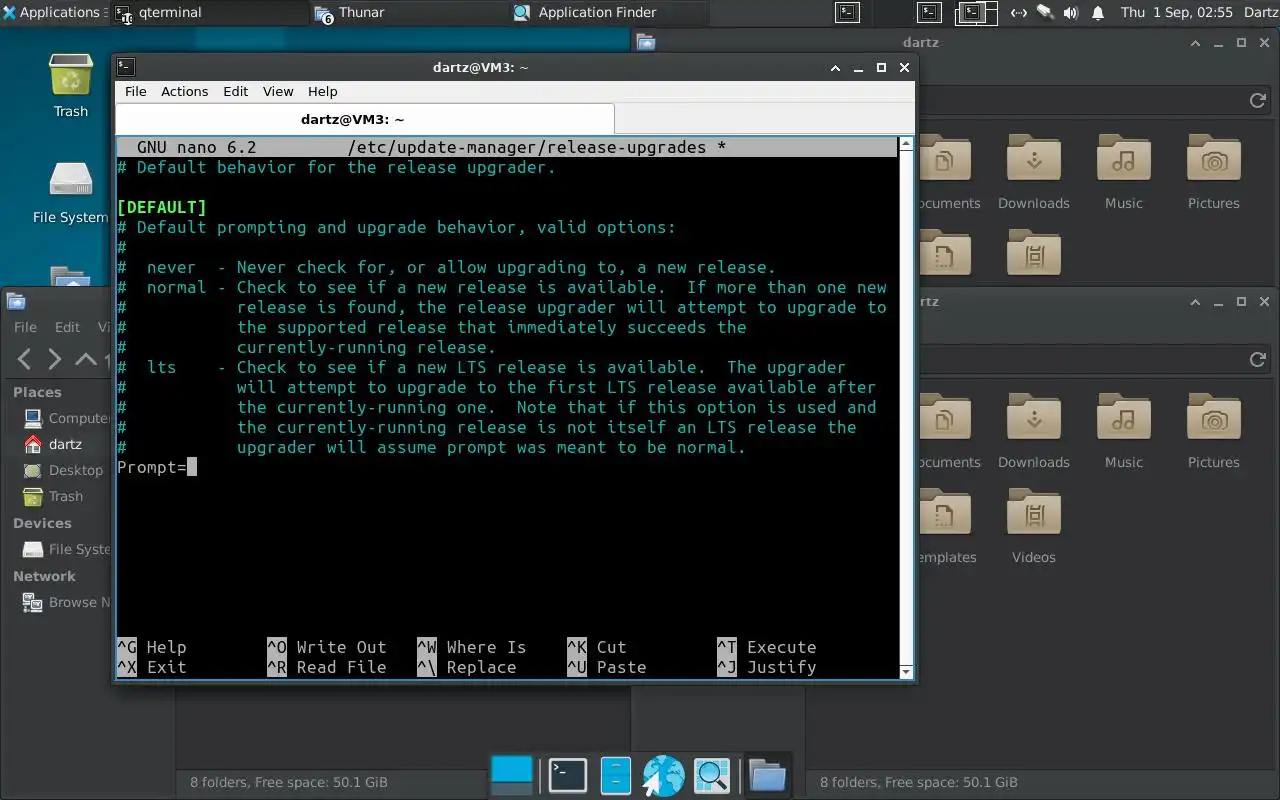Click the terminal scrollbar up arrow
The image size is (1280, 800).
(906, 145)
